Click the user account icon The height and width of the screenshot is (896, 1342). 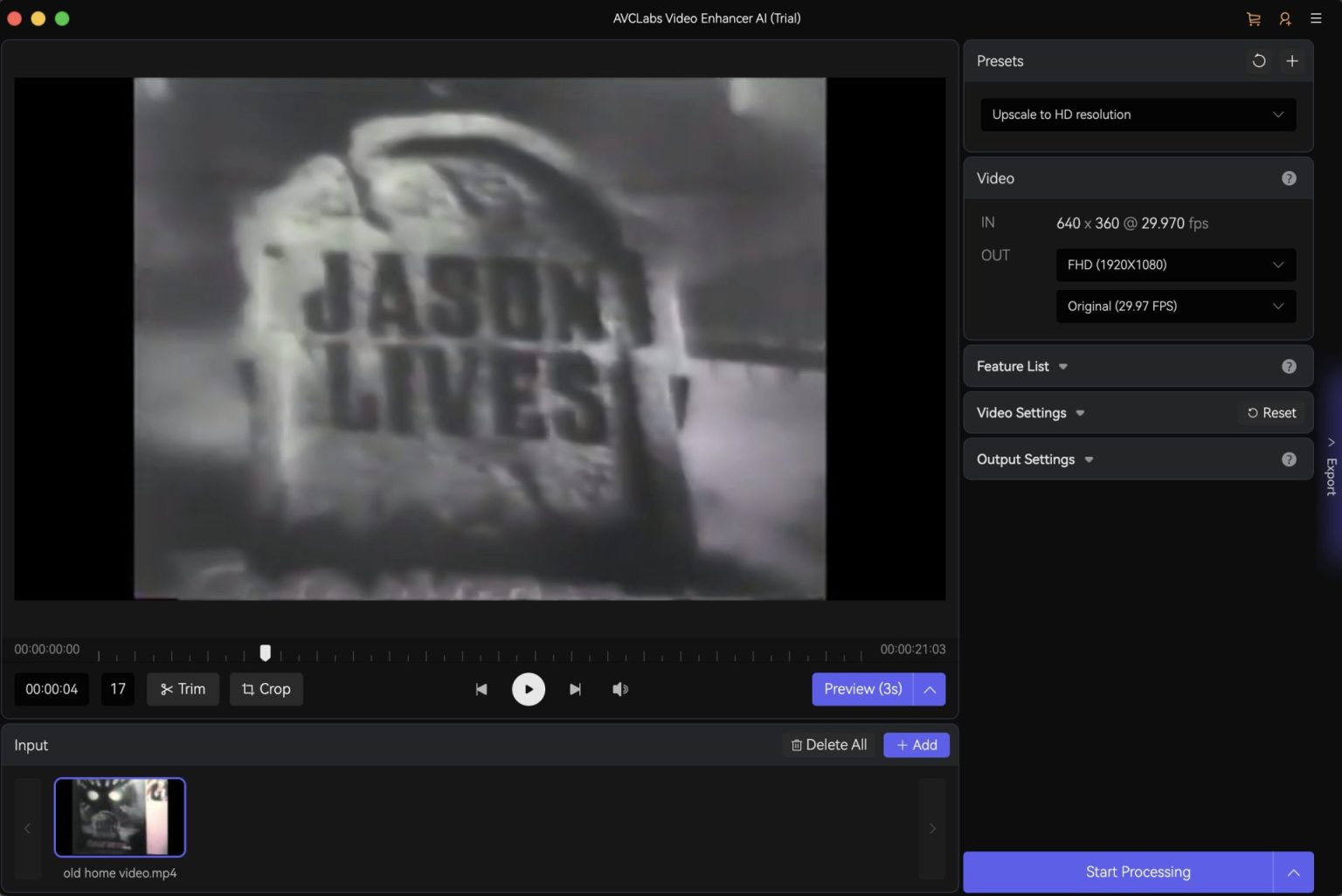pyautogui.click(x=1284, y=18)
